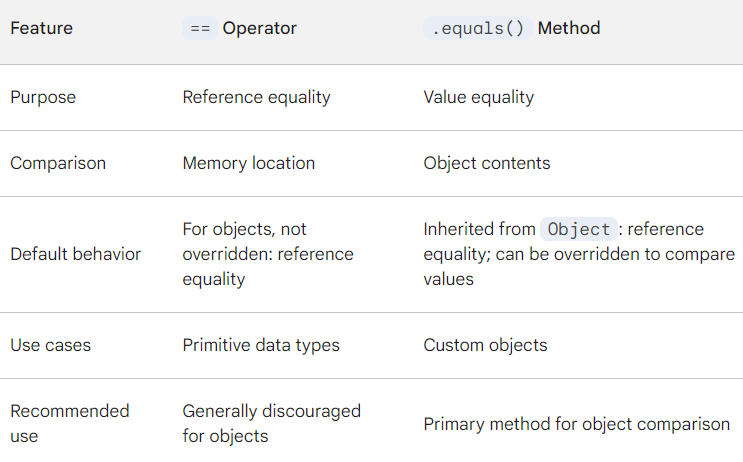Click the 'For objects, not overridden' cell
This screenshot has width=743, height=462.
(x=268, y=254)
